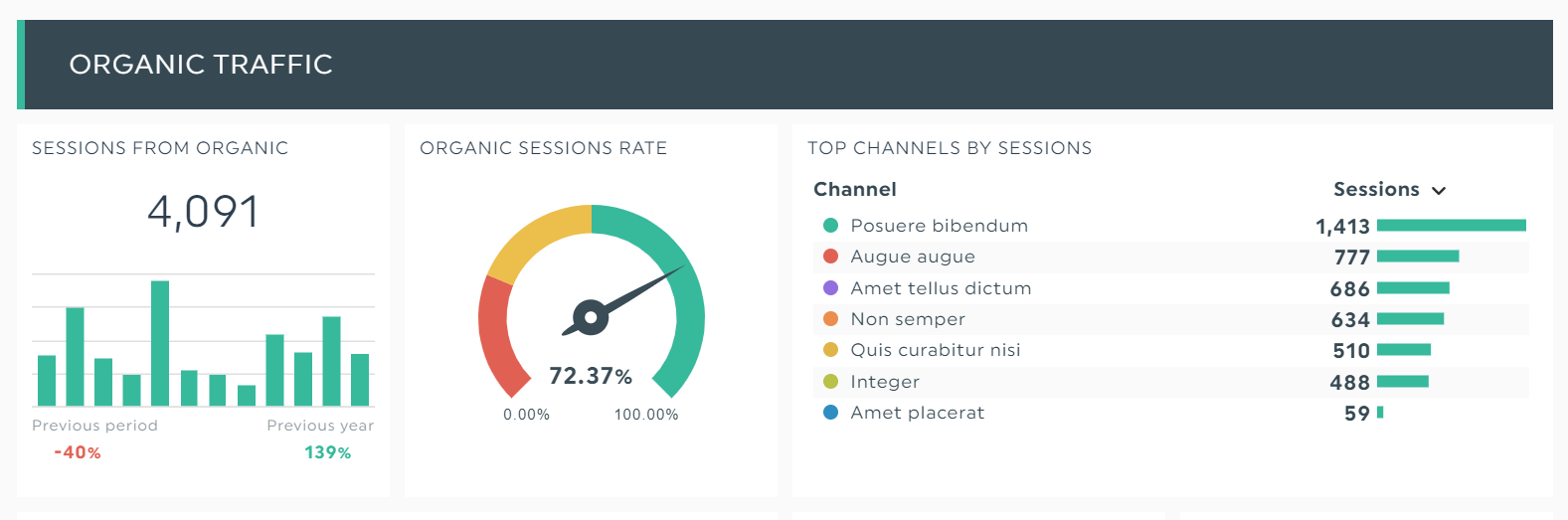Screen dimensions: 1568x520
Task: Click the olive dot beside Integer
Action: click(x=830, y=382)
